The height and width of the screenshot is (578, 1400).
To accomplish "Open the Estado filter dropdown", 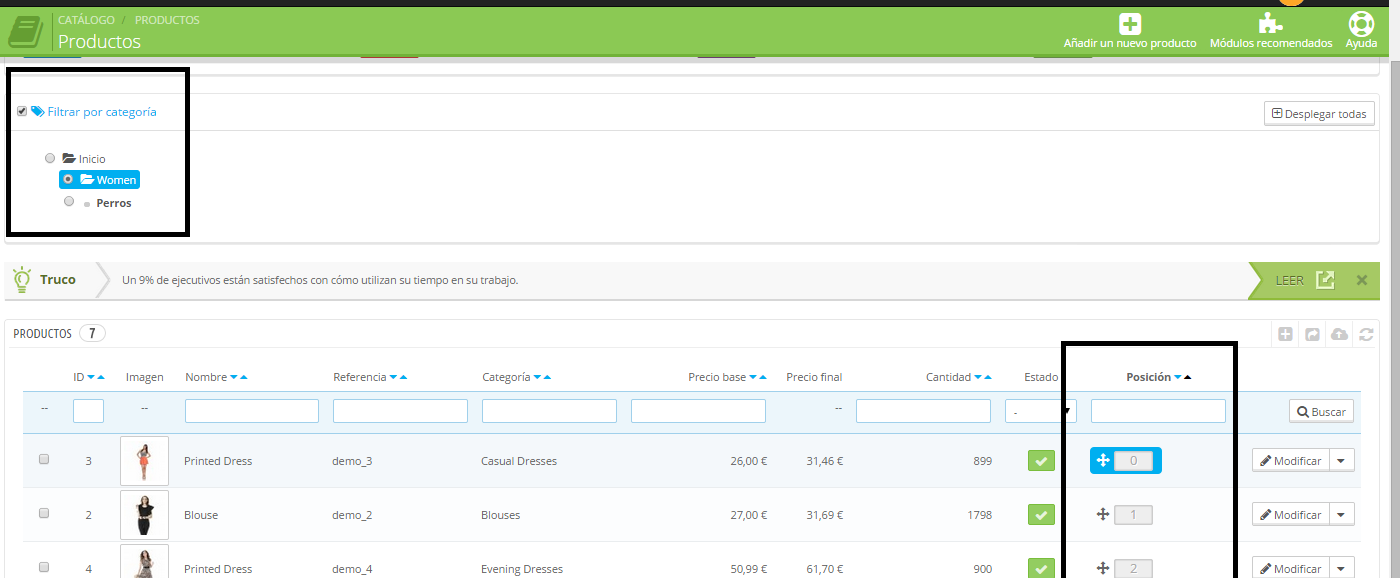I will click(1040, 411).
